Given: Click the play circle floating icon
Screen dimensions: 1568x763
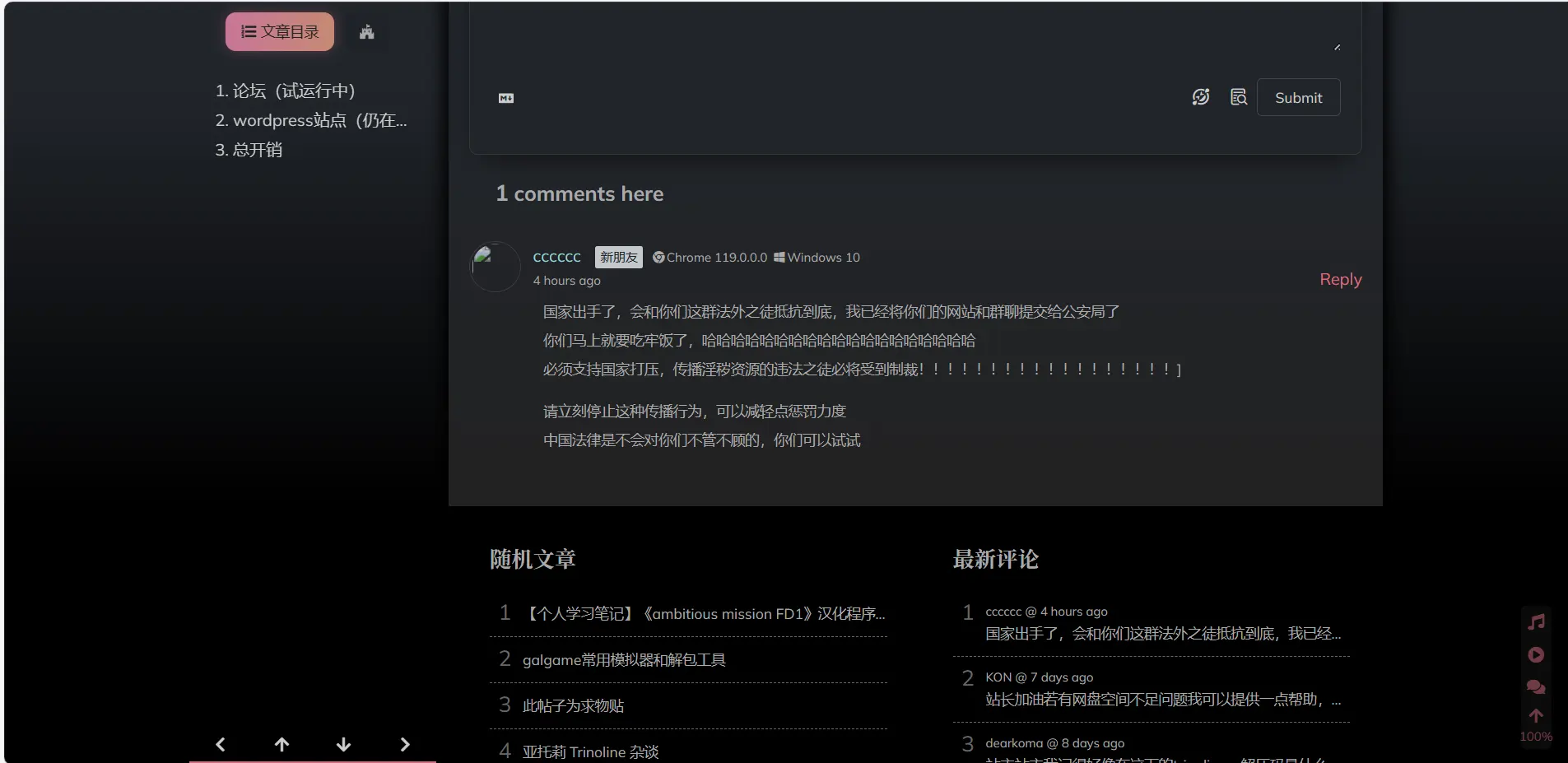Looking at the screenshot, I should pyautogui.click(x=1536, y=655).
